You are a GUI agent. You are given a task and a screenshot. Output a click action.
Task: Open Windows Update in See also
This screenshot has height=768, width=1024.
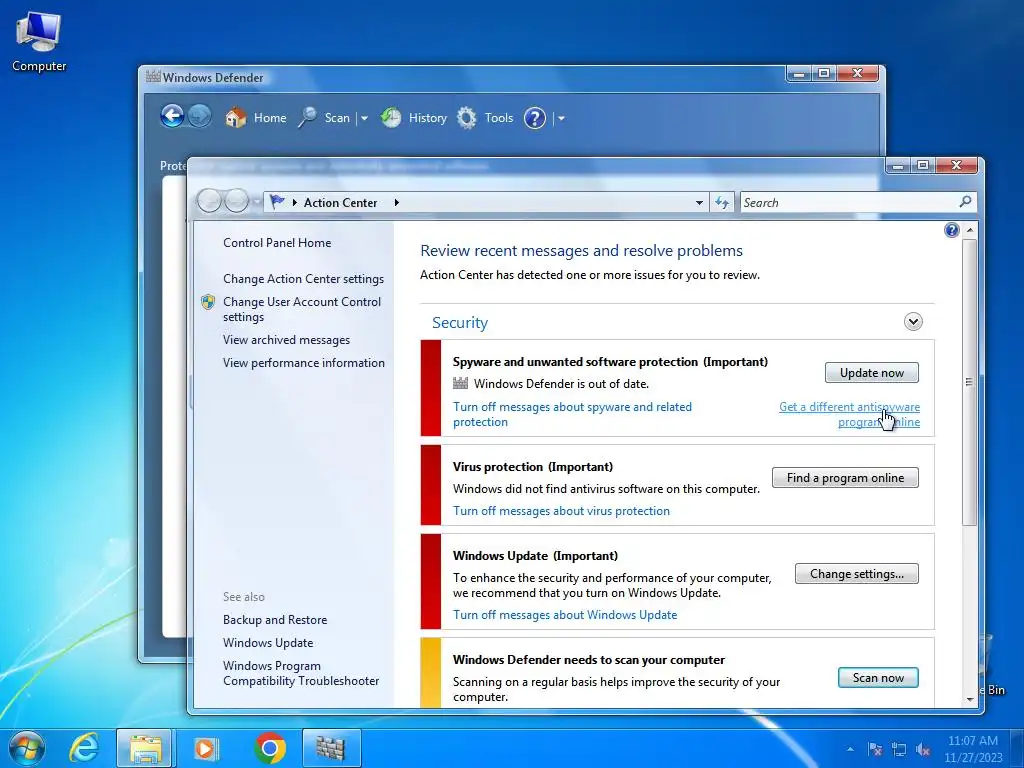[268, 643]
